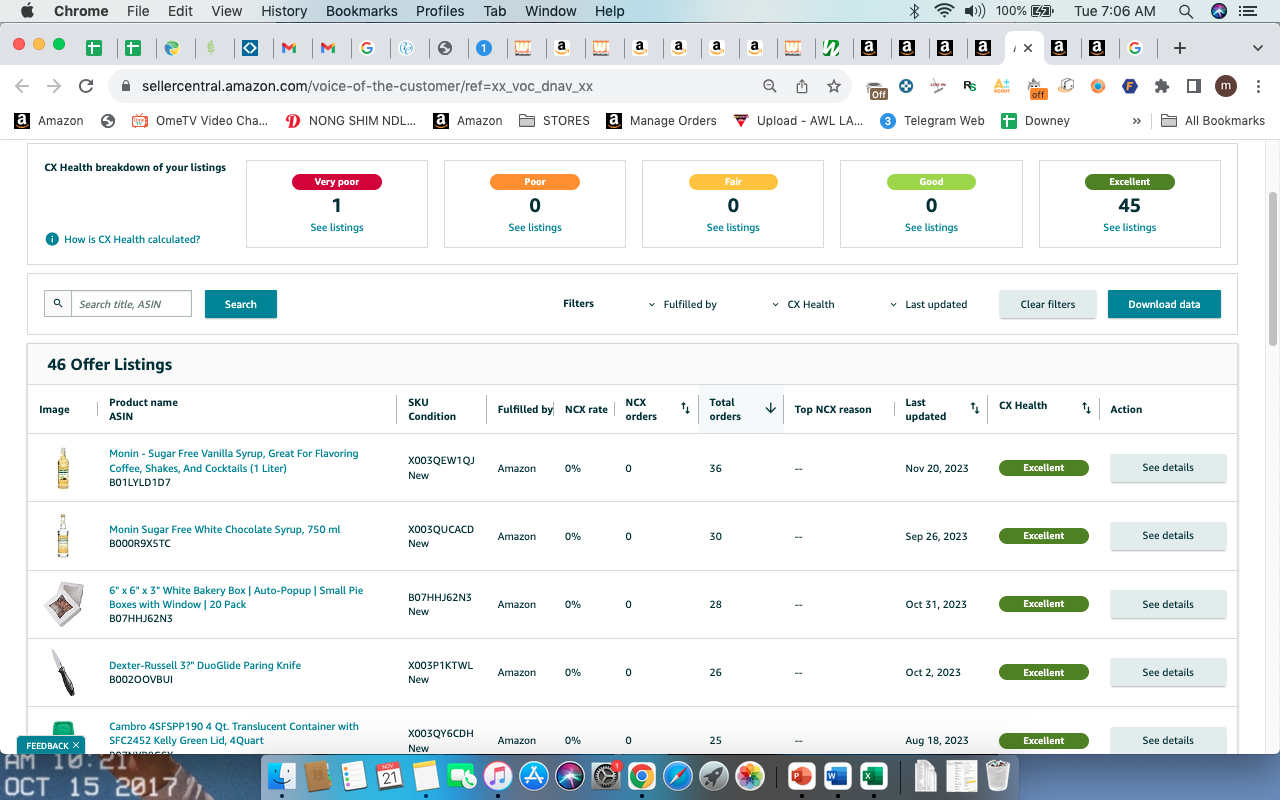See details for Monin Sugar Free Vanilla Syrup
The width and height of the screenshot is (1280, 800).
(x=1168, y=467)
